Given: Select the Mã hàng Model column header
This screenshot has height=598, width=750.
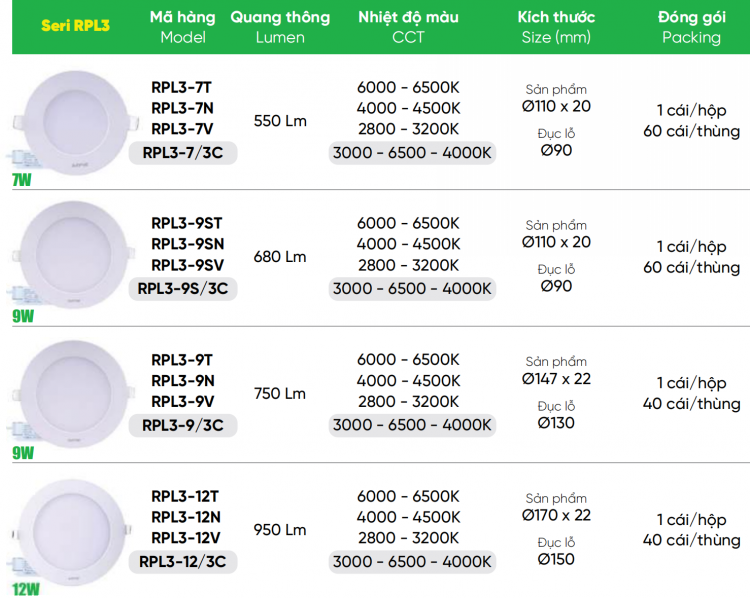Looking at the screenshot, I should click(x=183, y=27).
